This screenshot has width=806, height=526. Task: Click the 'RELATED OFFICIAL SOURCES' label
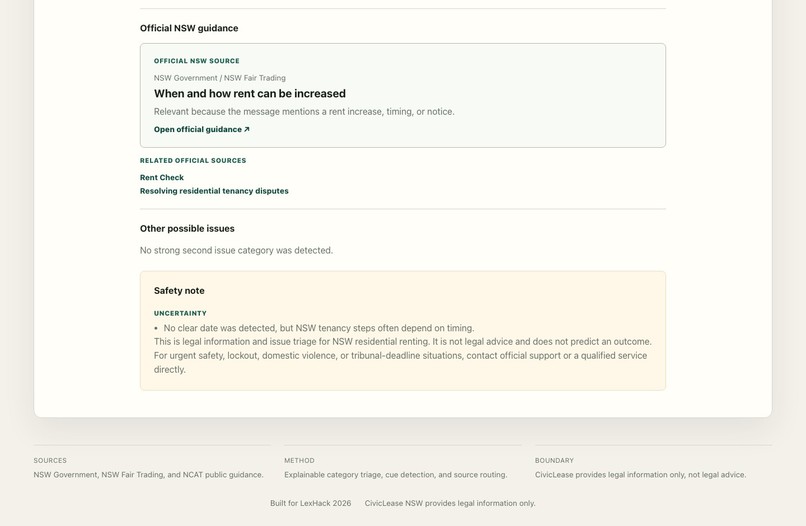(193, 160)
